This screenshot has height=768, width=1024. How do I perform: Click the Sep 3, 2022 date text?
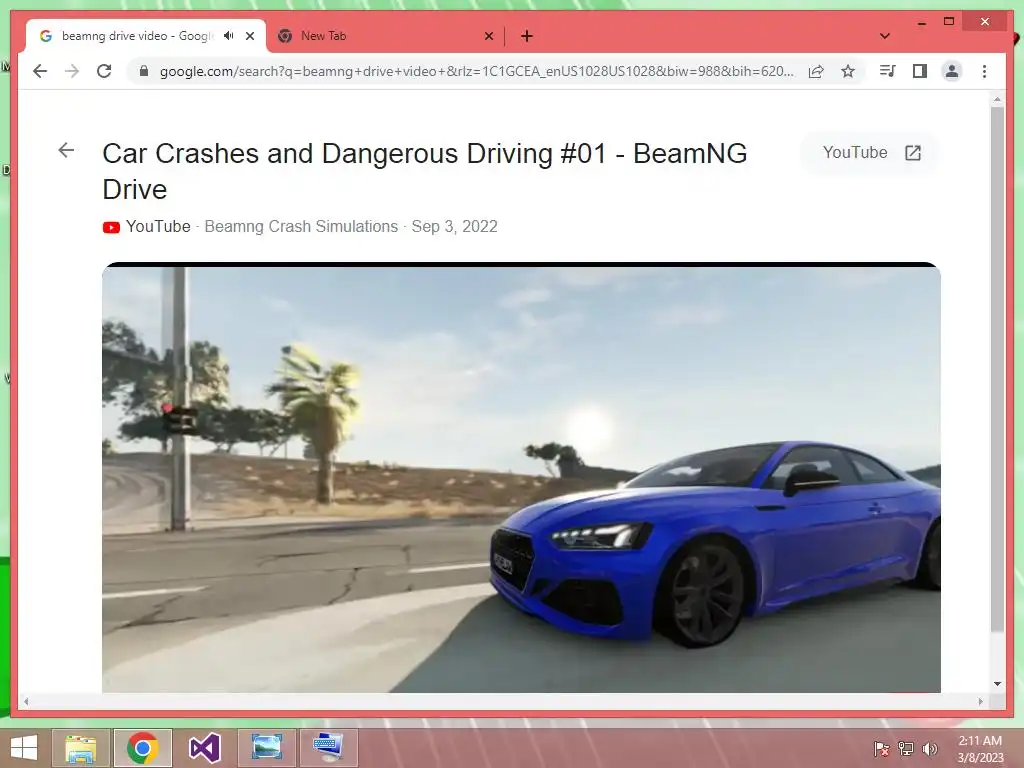454,227
